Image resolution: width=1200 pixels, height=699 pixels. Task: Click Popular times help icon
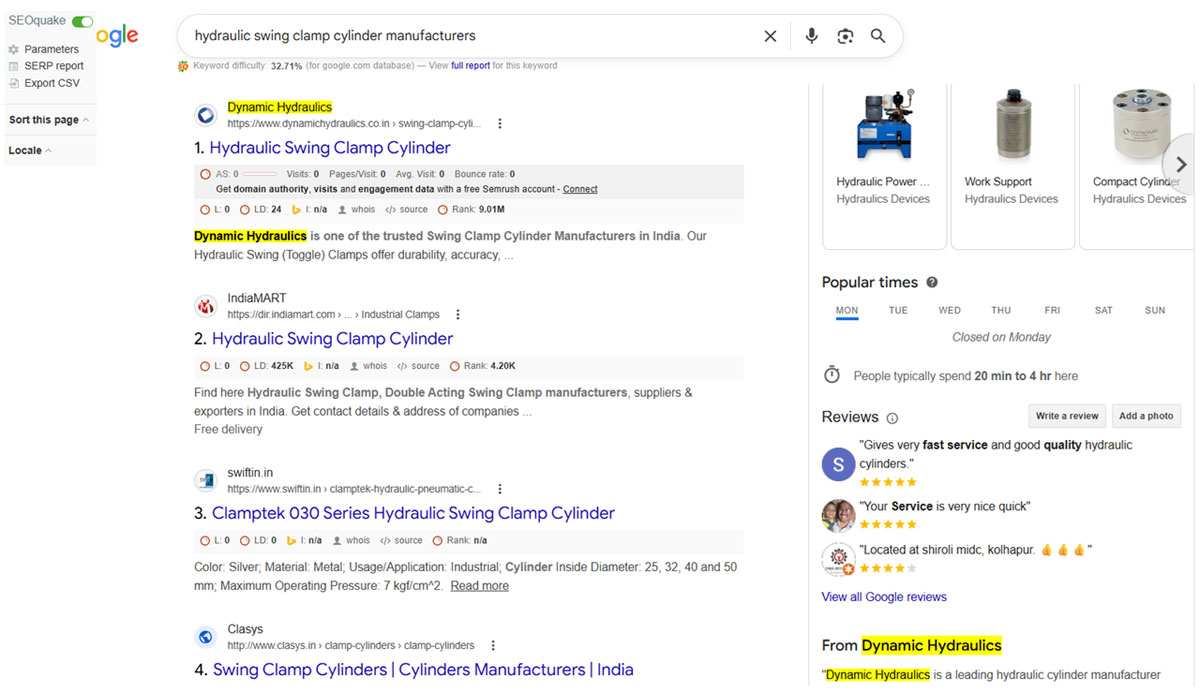(x=932, y=283)
